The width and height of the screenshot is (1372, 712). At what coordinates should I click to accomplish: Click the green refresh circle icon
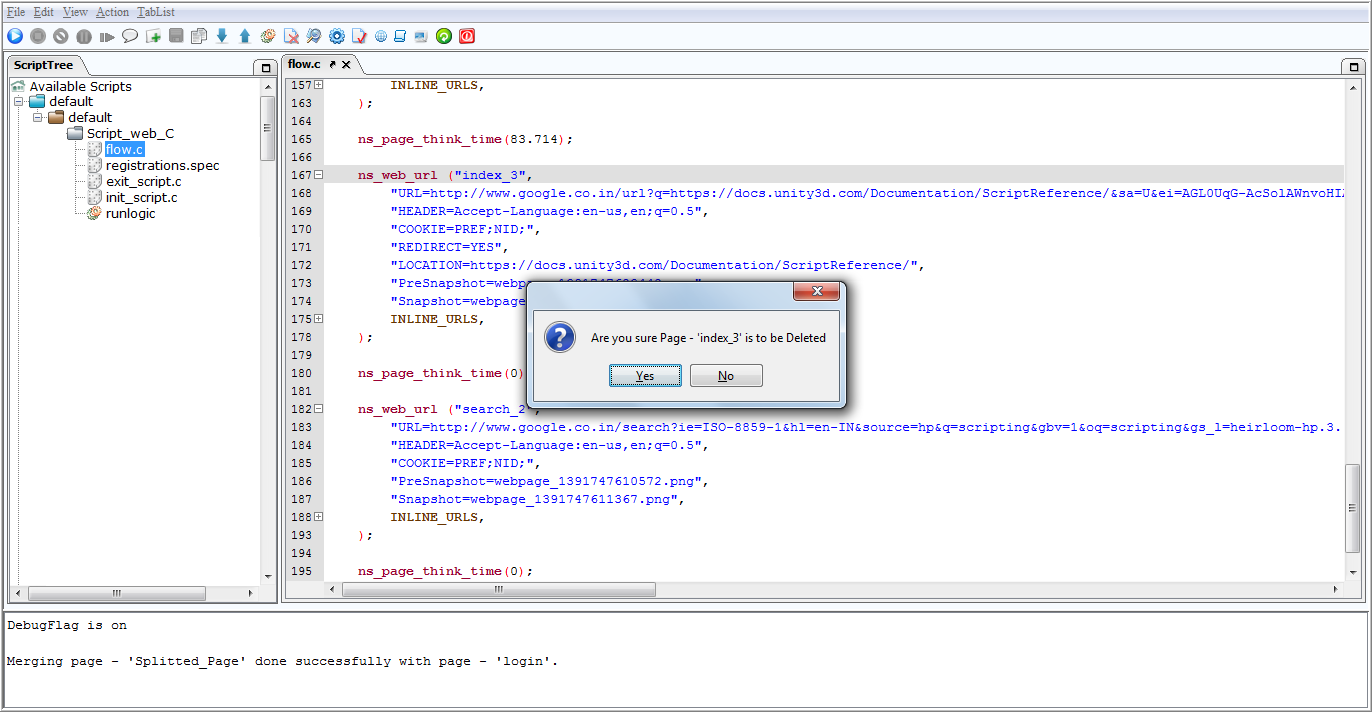click(x=444, y=36)
